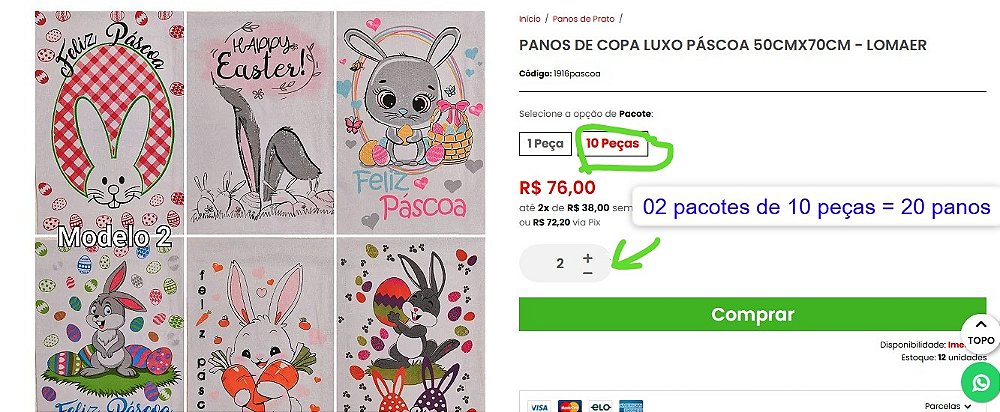Click the product title text
The image size is (1000, 412).
722,45
